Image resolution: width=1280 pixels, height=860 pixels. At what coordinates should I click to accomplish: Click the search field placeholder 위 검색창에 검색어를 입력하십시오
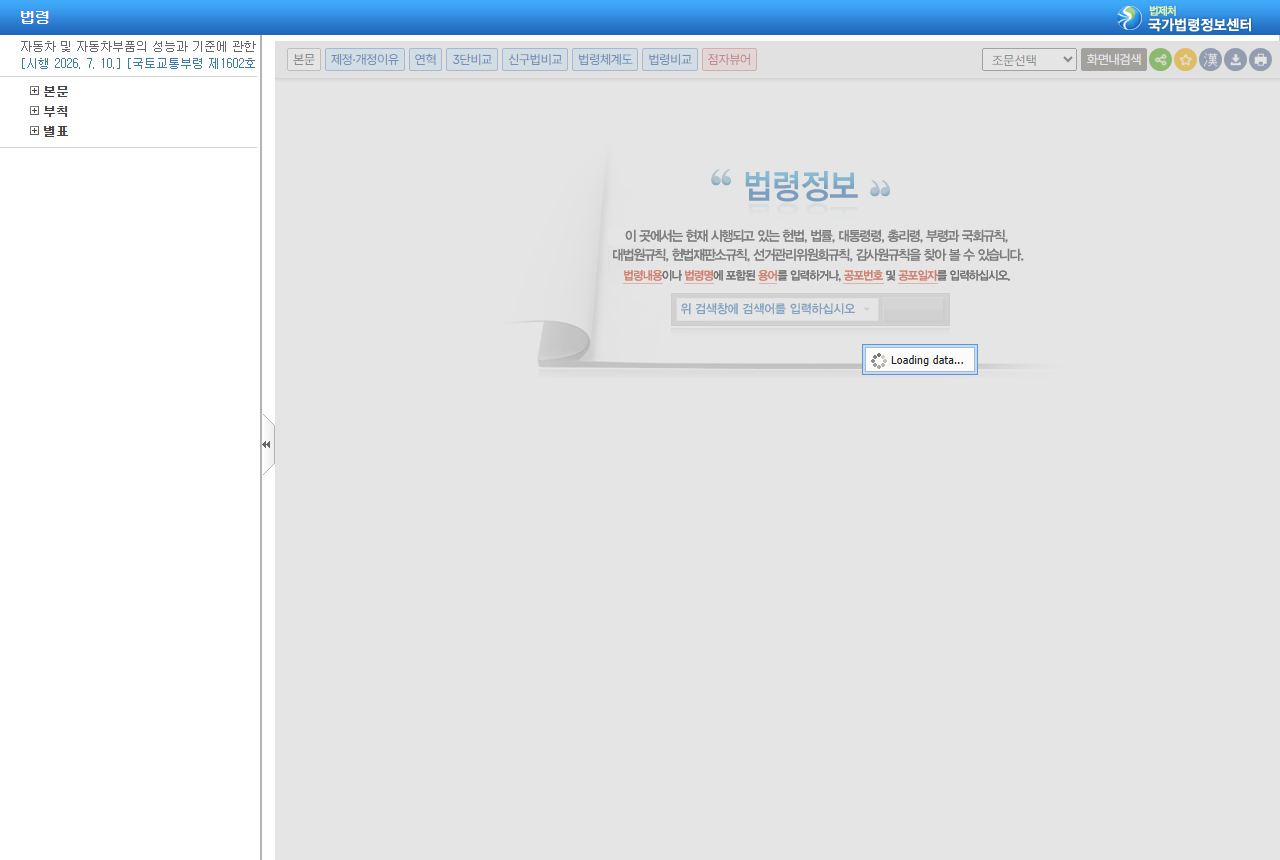coord(768,309)
